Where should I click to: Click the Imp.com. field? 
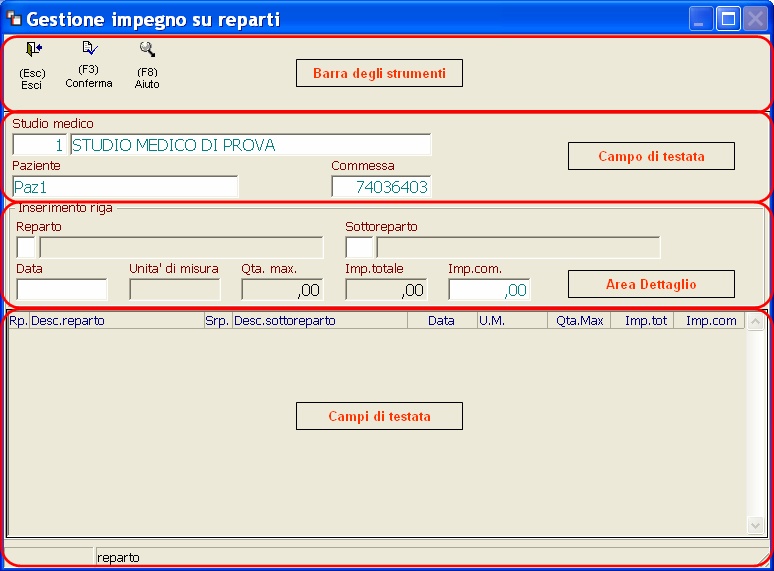pyautogui.click(x=490, y=290)
